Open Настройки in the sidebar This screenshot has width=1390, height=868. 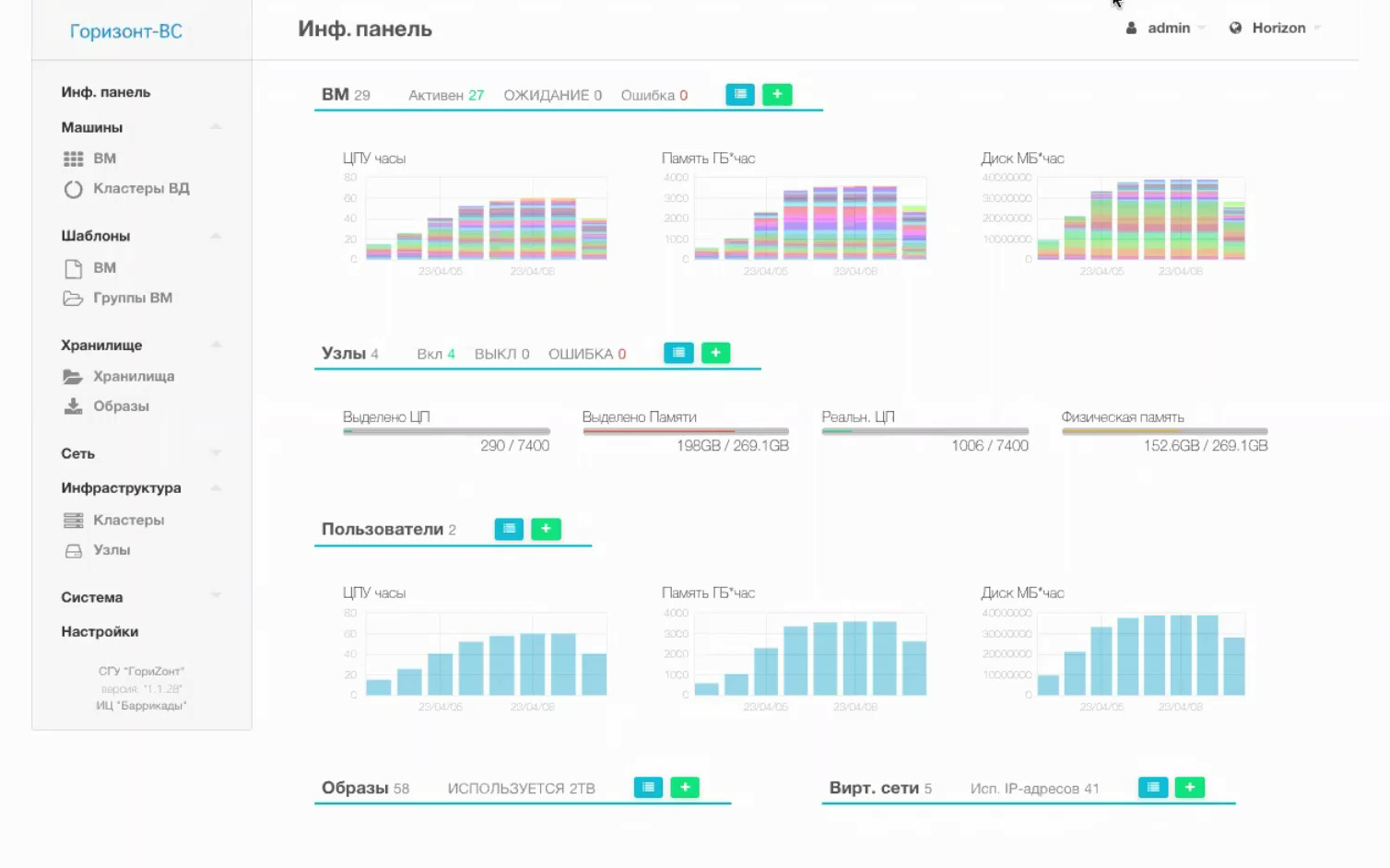click(x=100, y=631)
